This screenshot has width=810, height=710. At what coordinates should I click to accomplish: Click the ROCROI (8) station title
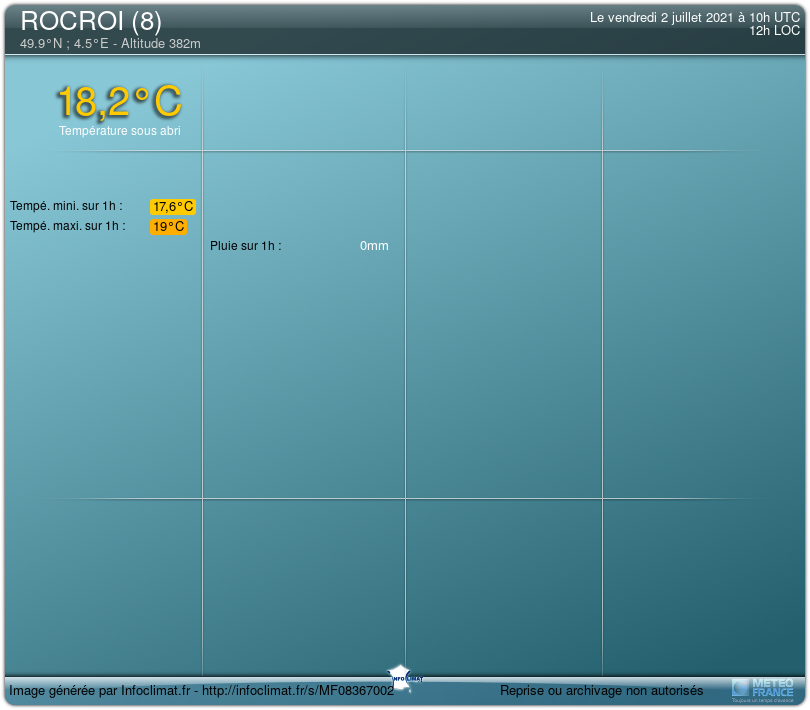pos(91,21)
